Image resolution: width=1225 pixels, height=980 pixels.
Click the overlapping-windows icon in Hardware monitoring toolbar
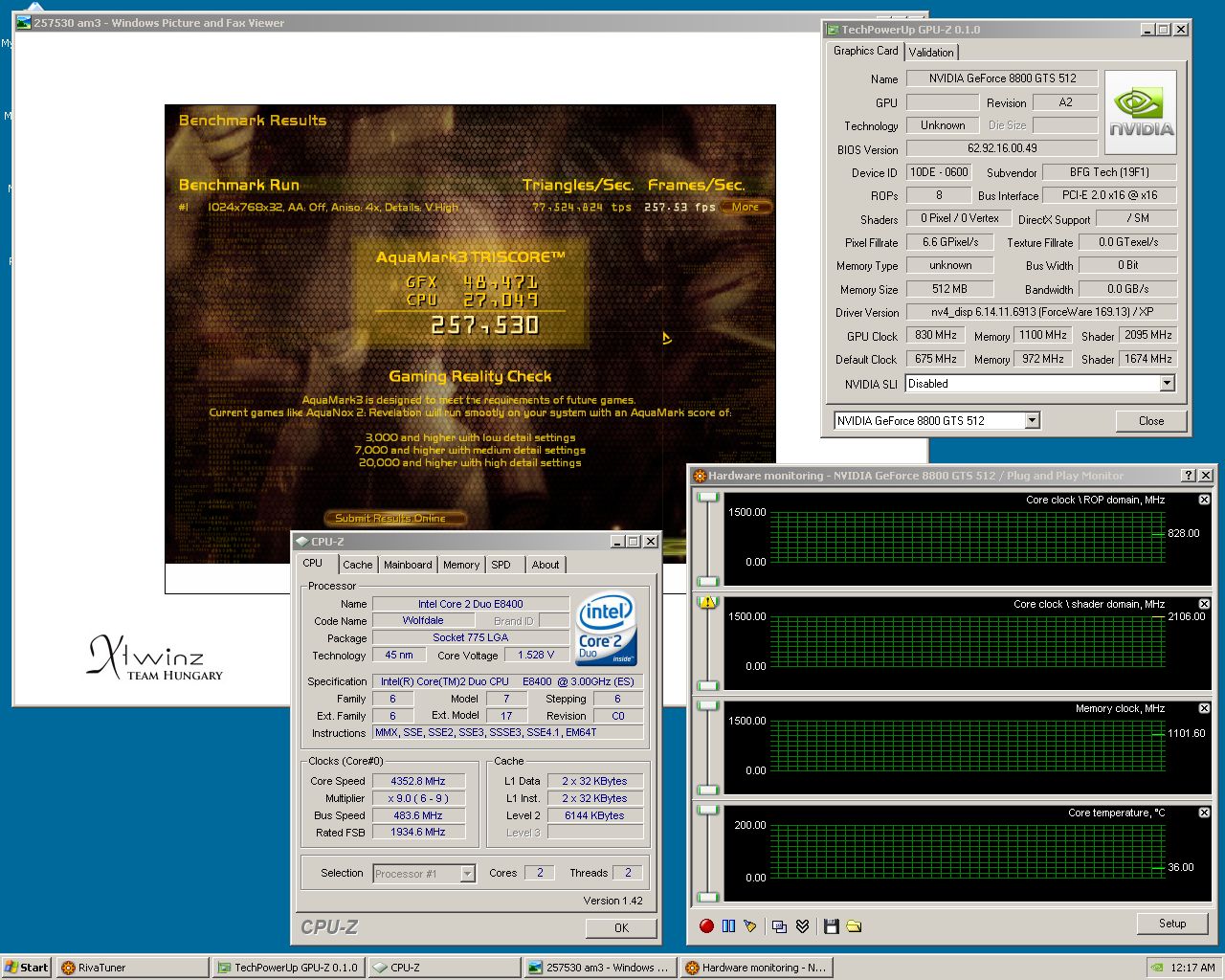coord(779,925)
